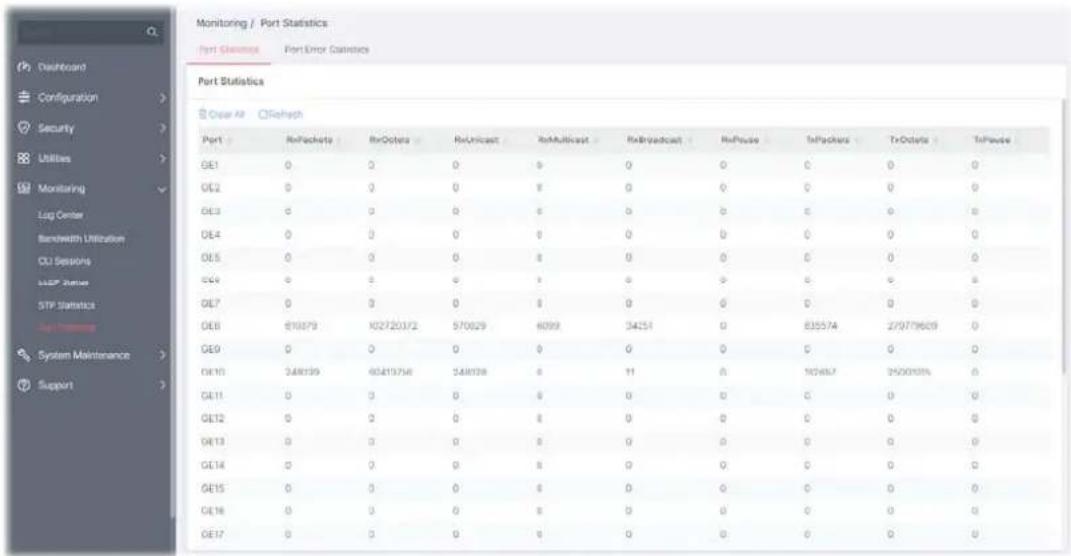Select the GE5 port row label
Image resolution: width=1071 pixels, height=556 pixels.
pyautogui.click(x=210, y=258)
